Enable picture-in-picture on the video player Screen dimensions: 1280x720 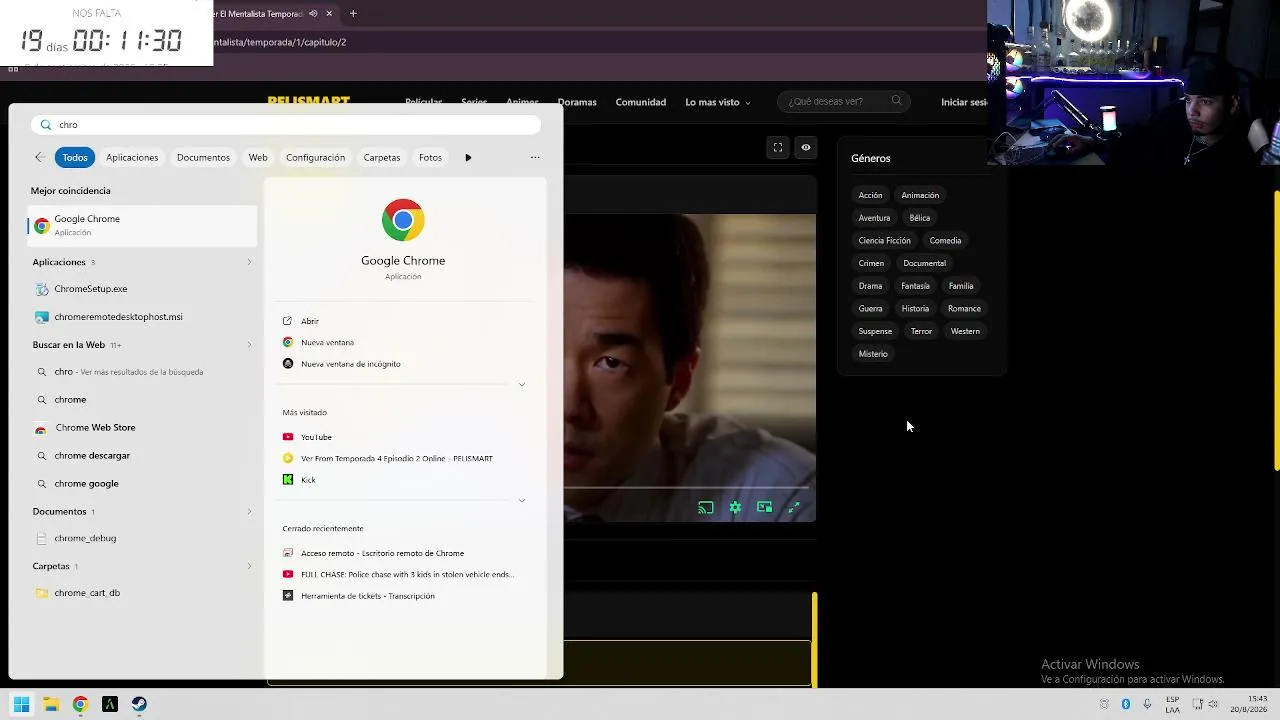coord(765,507)
